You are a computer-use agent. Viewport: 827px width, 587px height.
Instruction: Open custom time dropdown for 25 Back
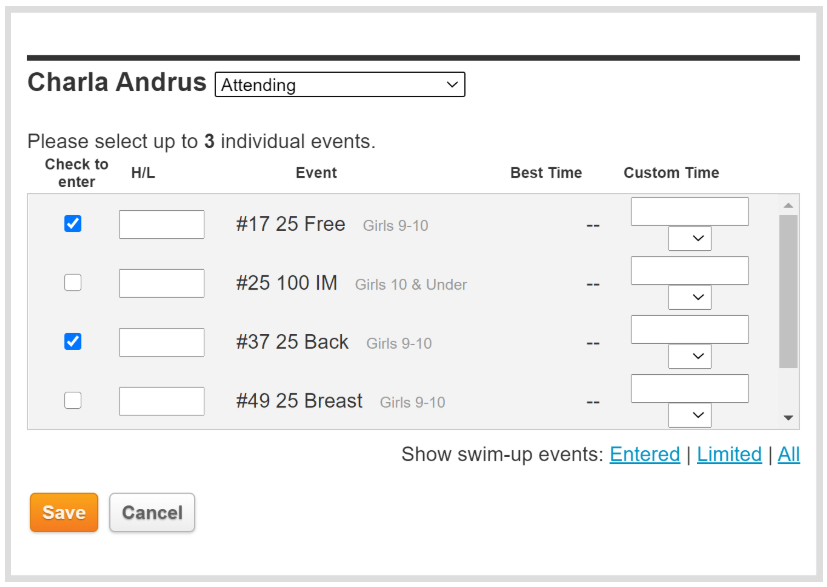pyautogui.click(x=690, y=357)
